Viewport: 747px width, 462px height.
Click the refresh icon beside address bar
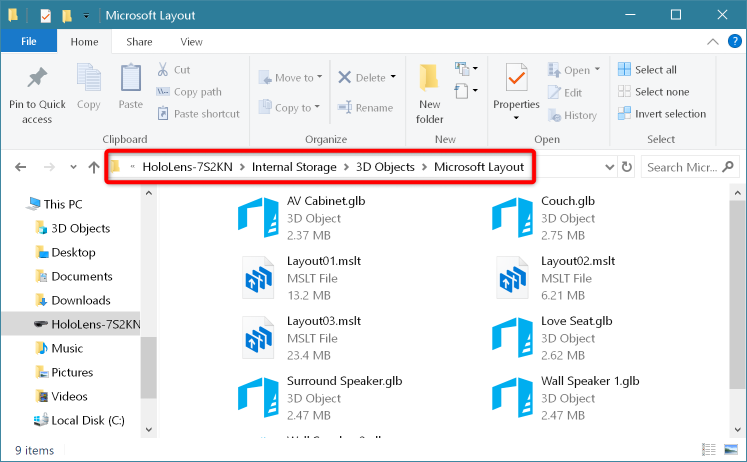(x=627, y=167)
